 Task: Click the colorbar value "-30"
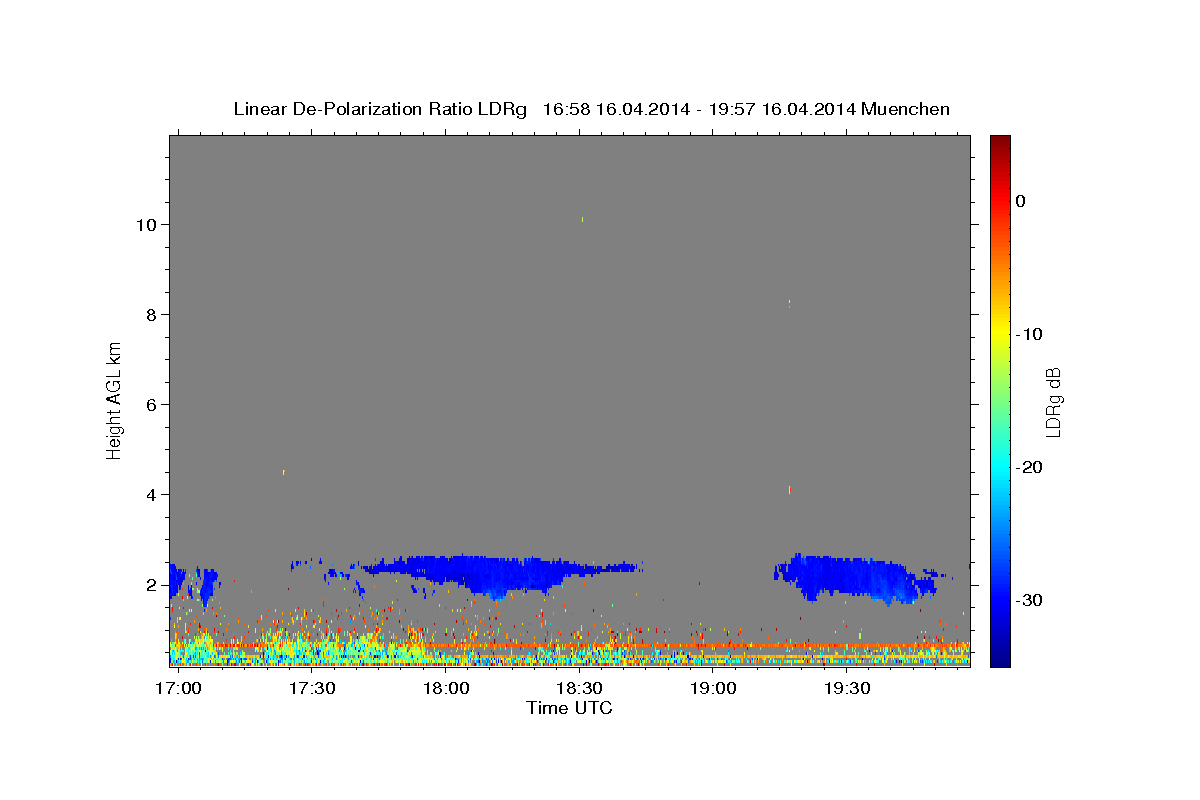(x=1029, y=600)
